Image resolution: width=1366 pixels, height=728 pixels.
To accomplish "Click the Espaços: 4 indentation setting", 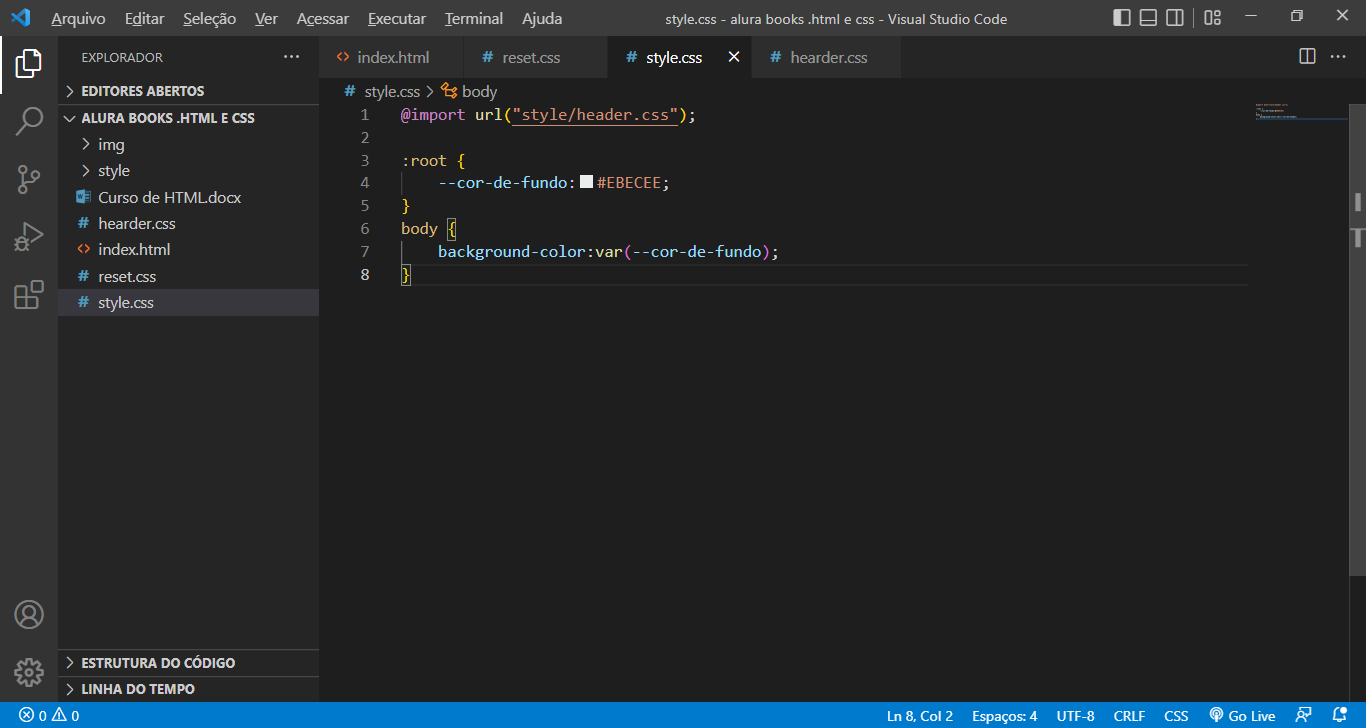I will (x=1004, y=716).
